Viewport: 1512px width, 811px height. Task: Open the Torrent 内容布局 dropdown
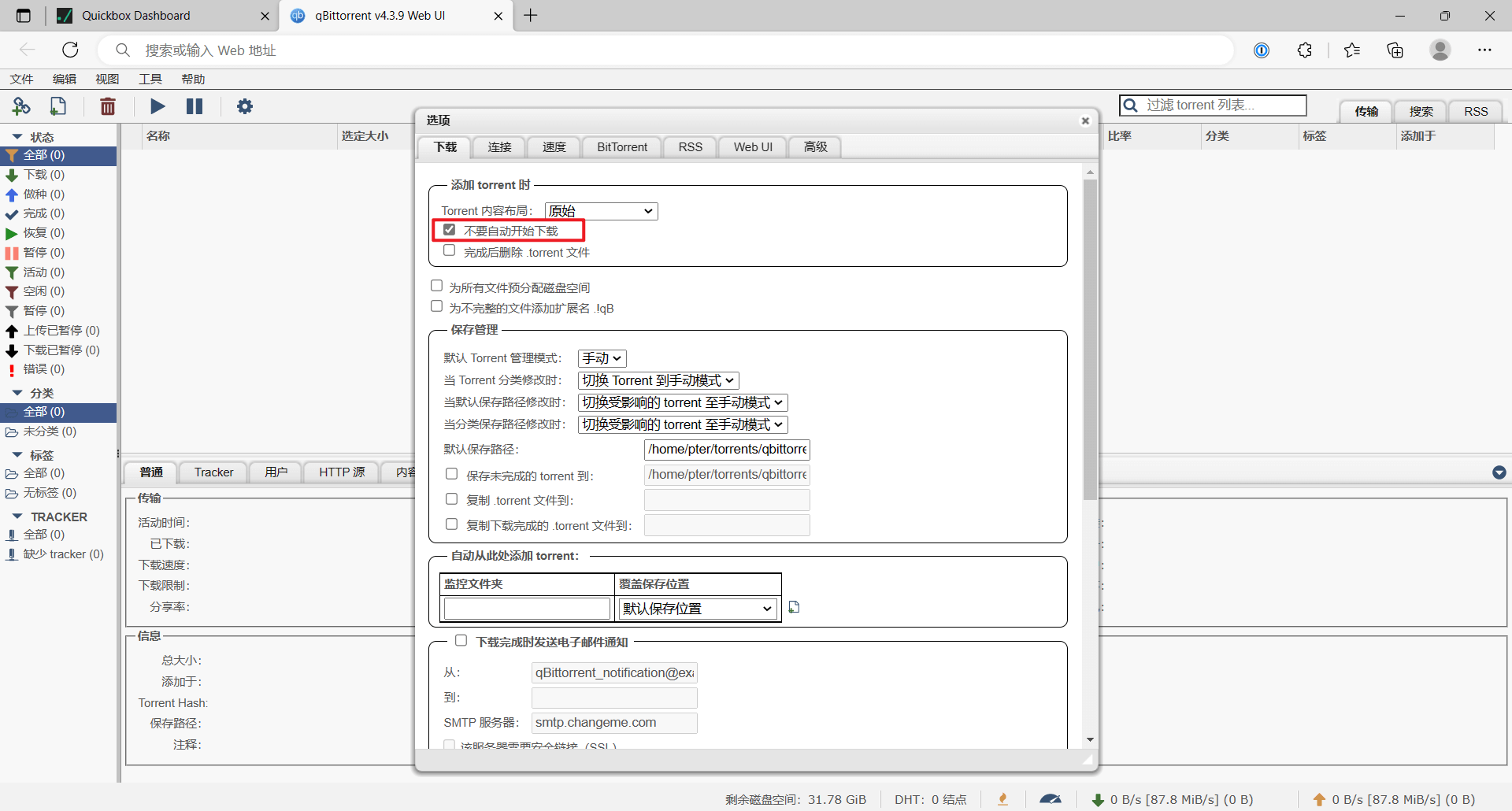tap(601, 211)
